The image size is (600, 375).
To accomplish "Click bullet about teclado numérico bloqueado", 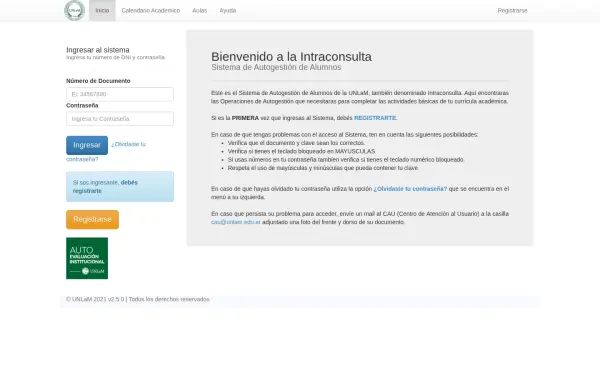I will pos(346,160).
